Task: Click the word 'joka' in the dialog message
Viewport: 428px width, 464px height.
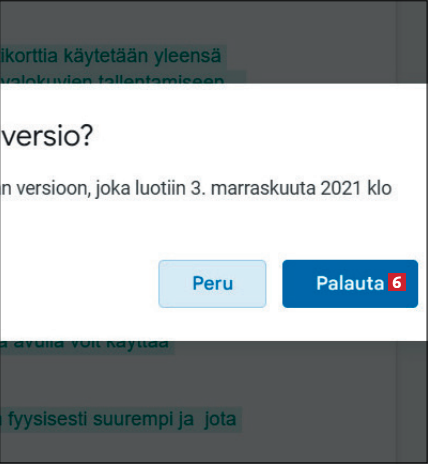Action: pos(113,189)
